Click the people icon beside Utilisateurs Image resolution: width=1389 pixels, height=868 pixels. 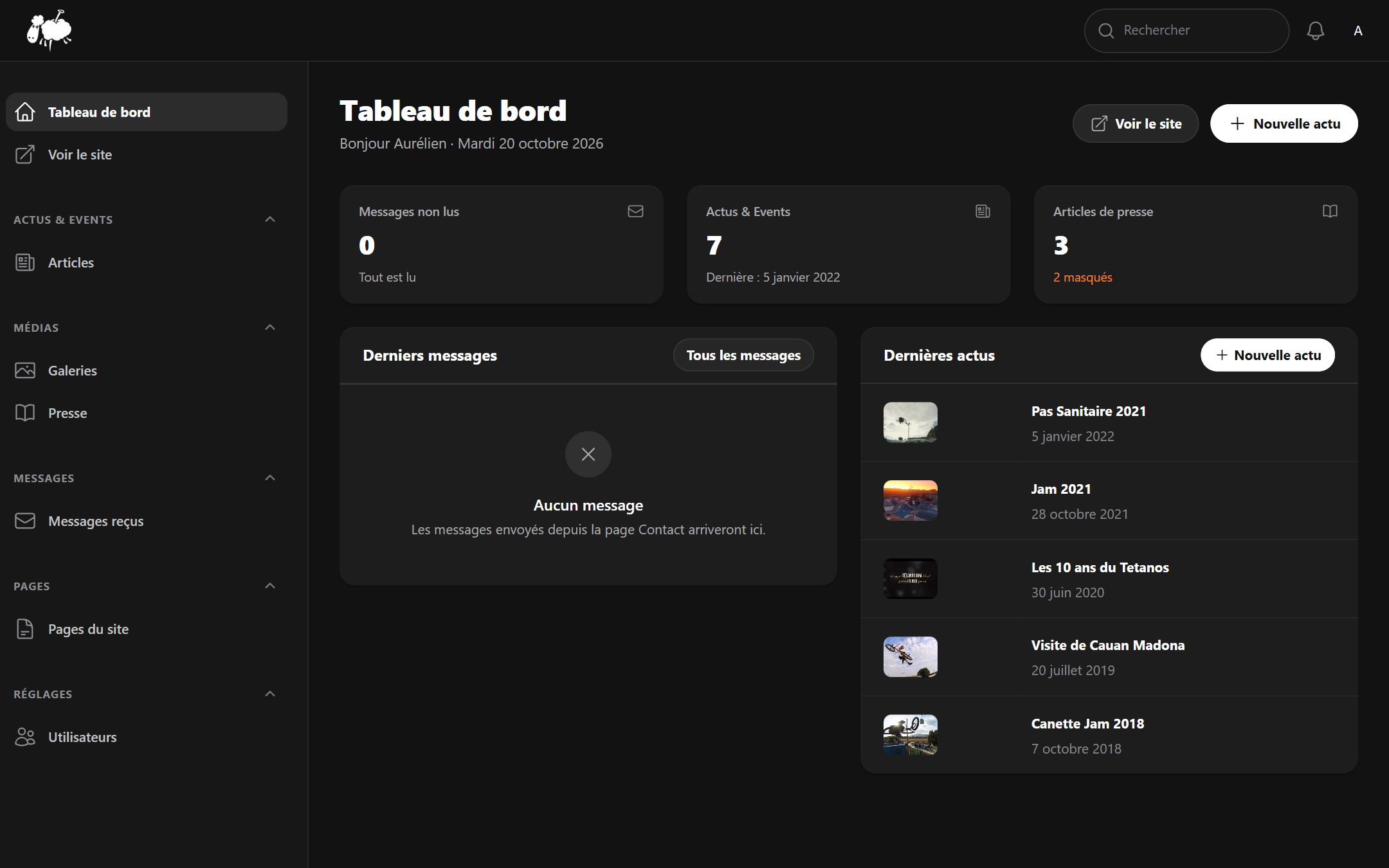[x=25, y=737]
